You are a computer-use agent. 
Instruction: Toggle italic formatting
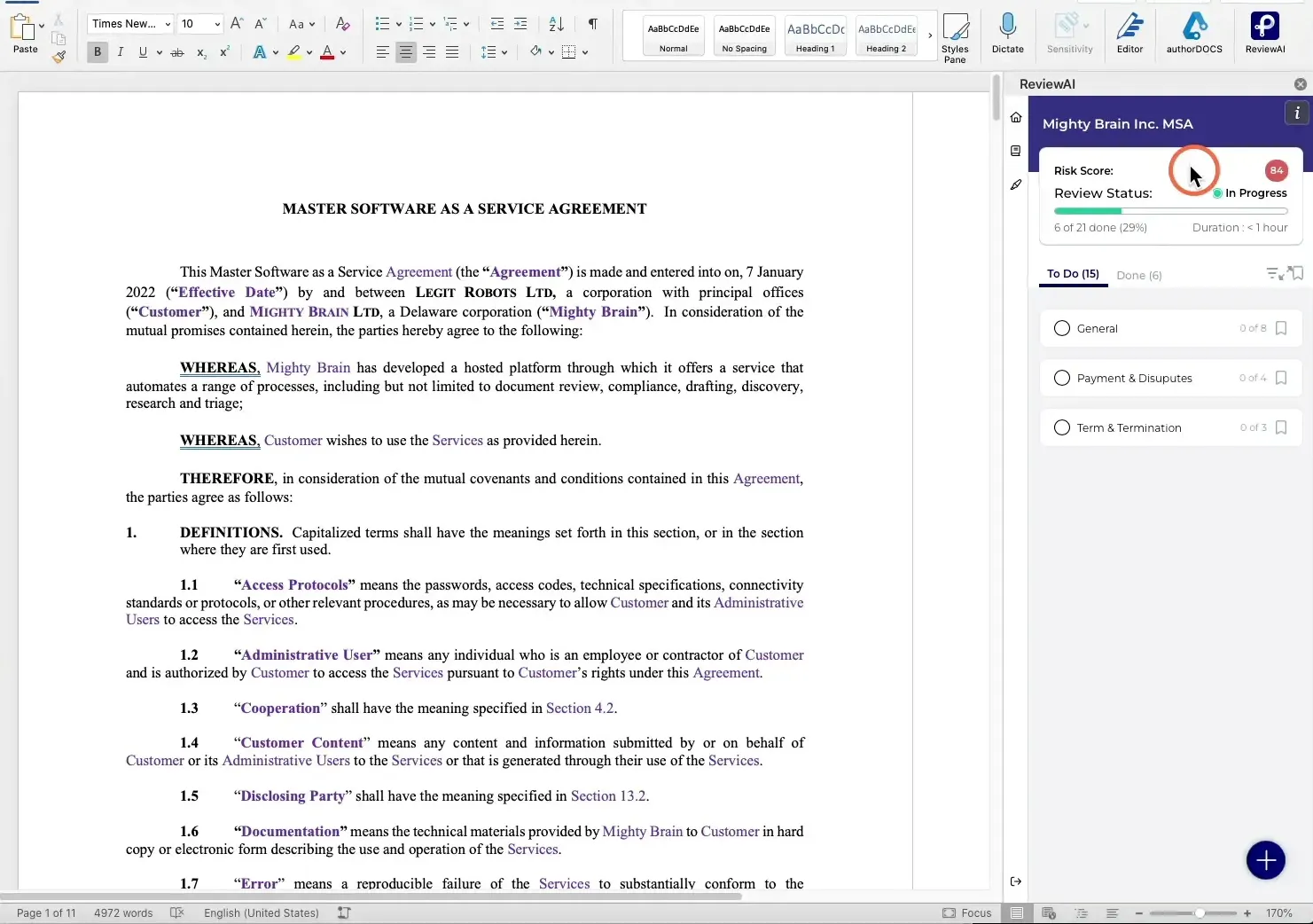(x=121, y=52)
